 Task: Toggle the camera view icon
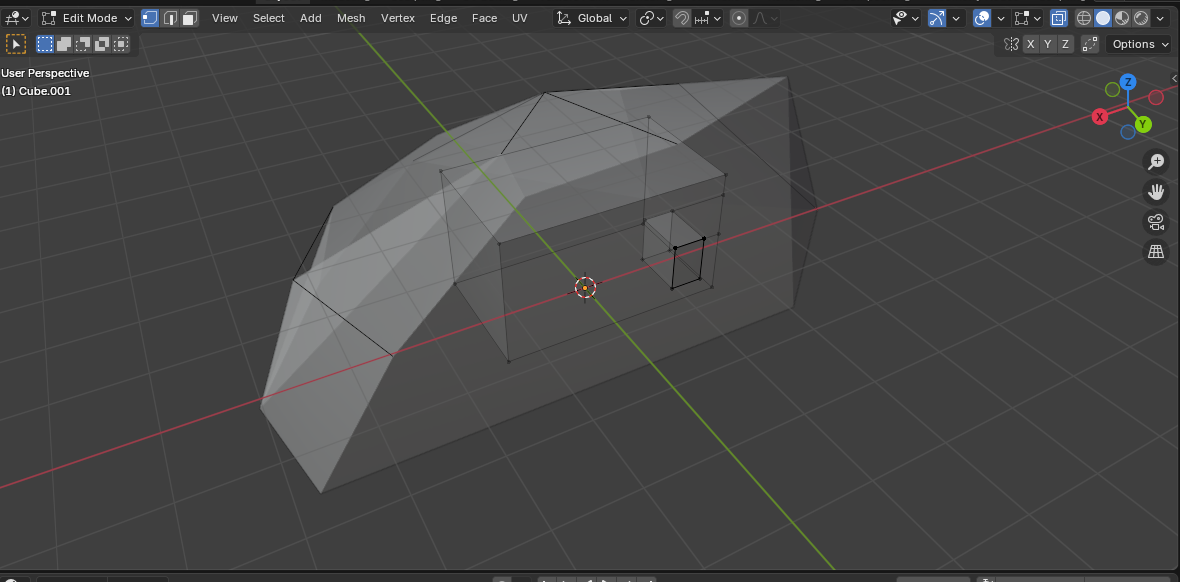pyautogui.click(x=1155, y=221)
